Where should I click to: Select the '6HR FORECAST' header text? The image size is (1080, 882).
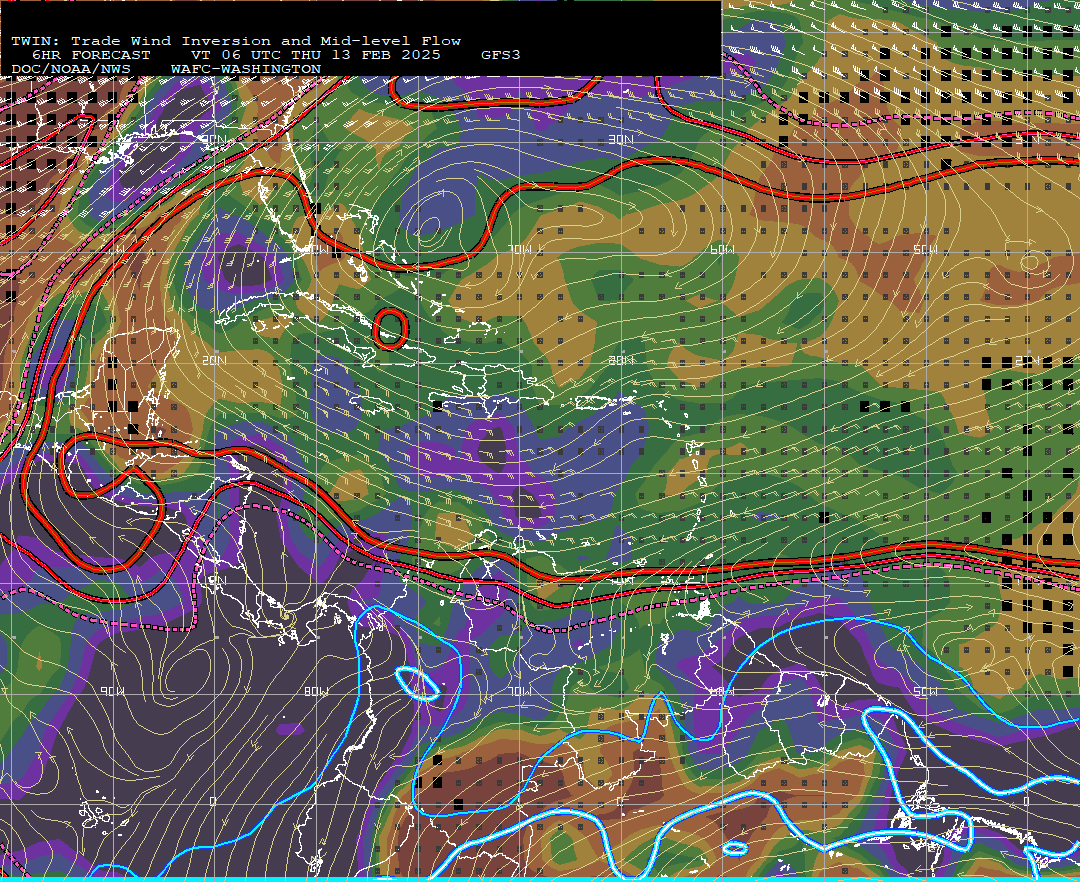(91, 55)
